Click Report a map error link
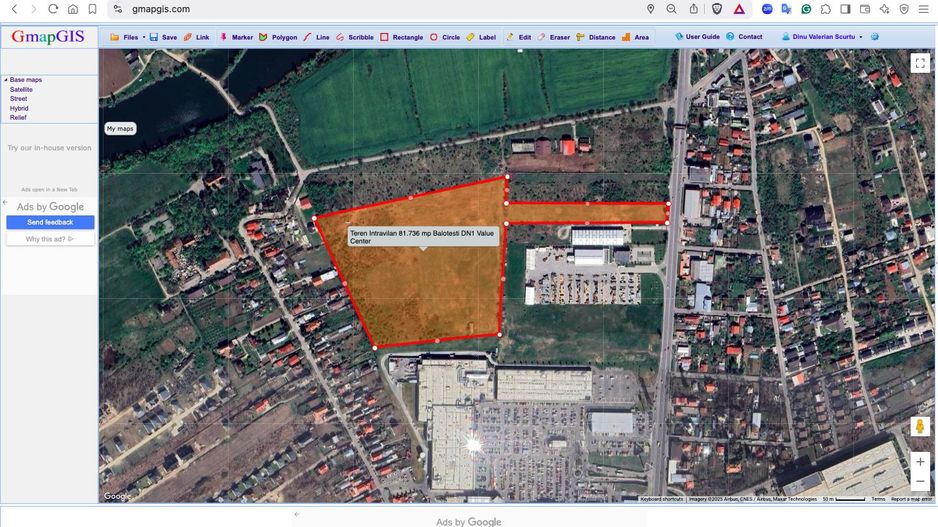Viewport: 938px width, 527px height. pos(911,499)
